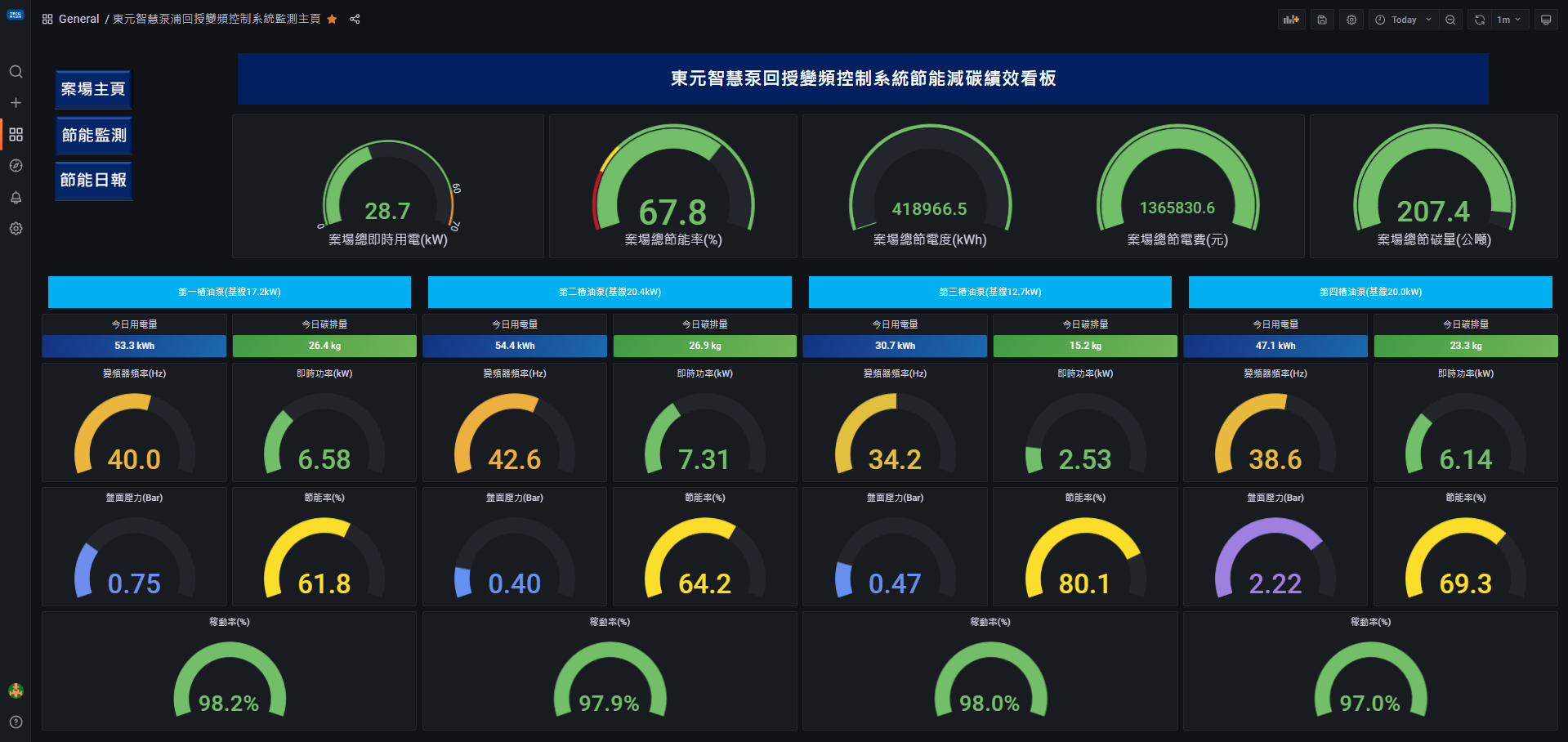Screen dimensions: 1568x742
Task: Click the 節能日報 navigation button
Action: (92, 181)
